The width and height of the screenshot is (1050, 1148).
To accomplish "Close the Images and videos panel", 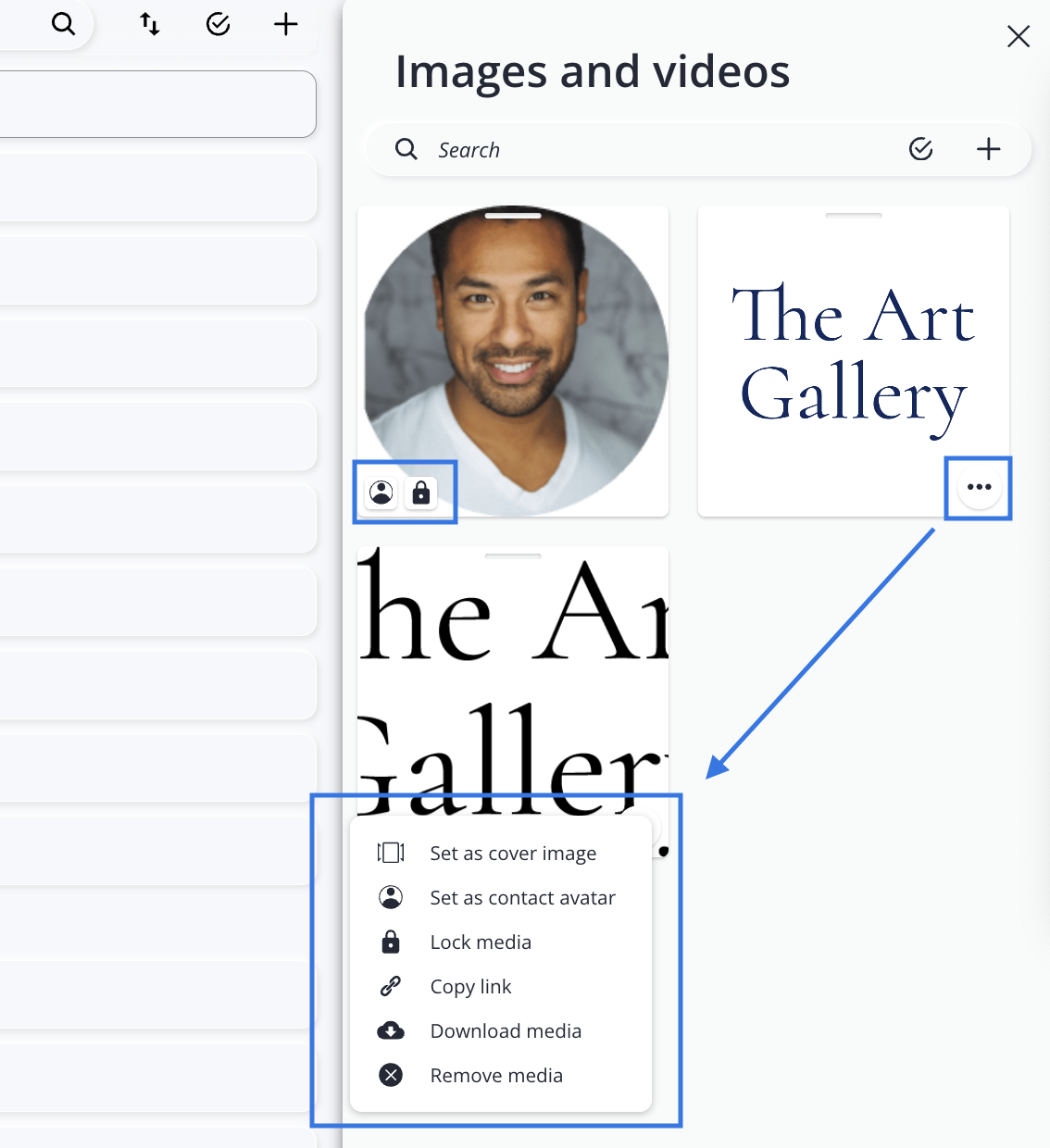I will pyautogui.click(x=1018, y=36).
